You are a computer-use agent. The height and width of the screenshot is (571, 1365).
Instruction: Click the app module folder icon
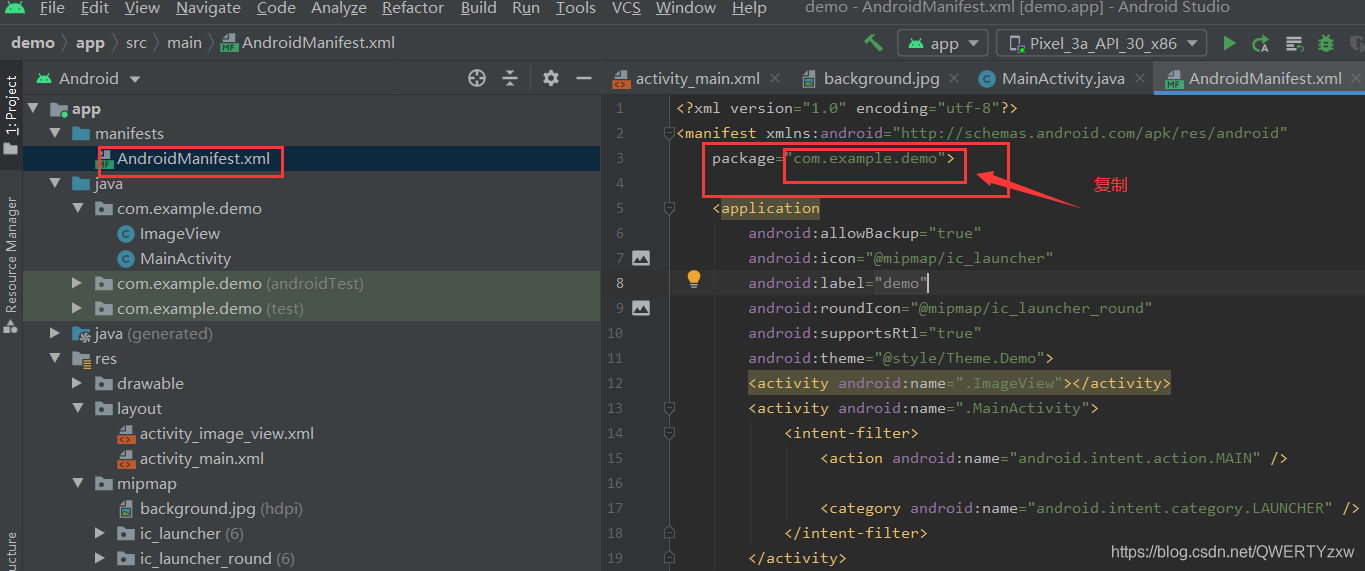[58, 109]
